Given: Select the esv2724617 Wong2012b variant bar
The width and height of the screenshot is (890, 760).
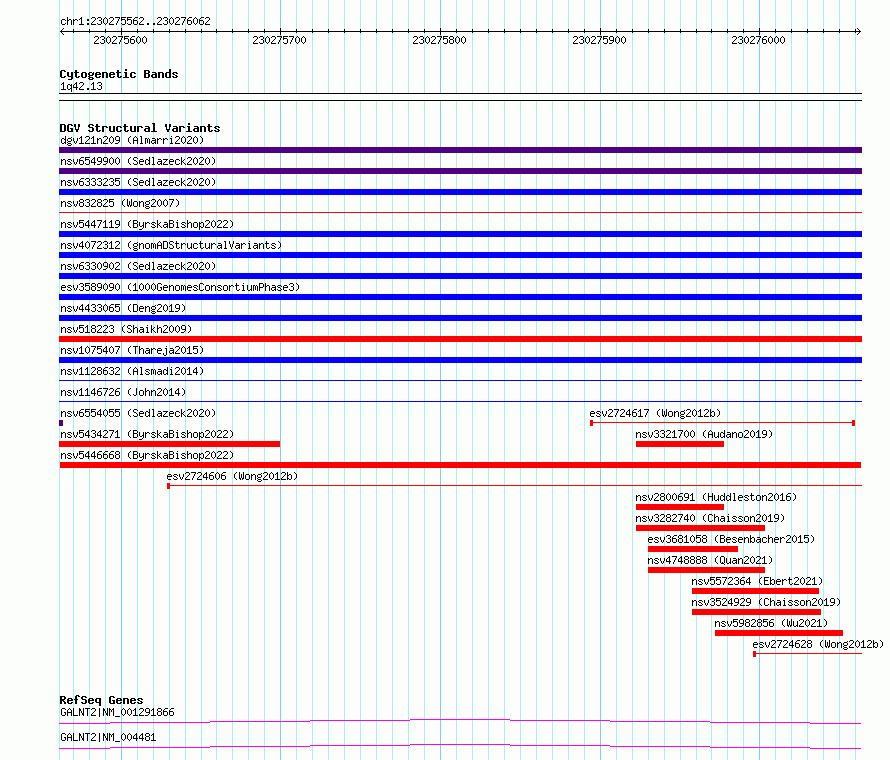Looking at the screenshot, I should click(723, 423).
